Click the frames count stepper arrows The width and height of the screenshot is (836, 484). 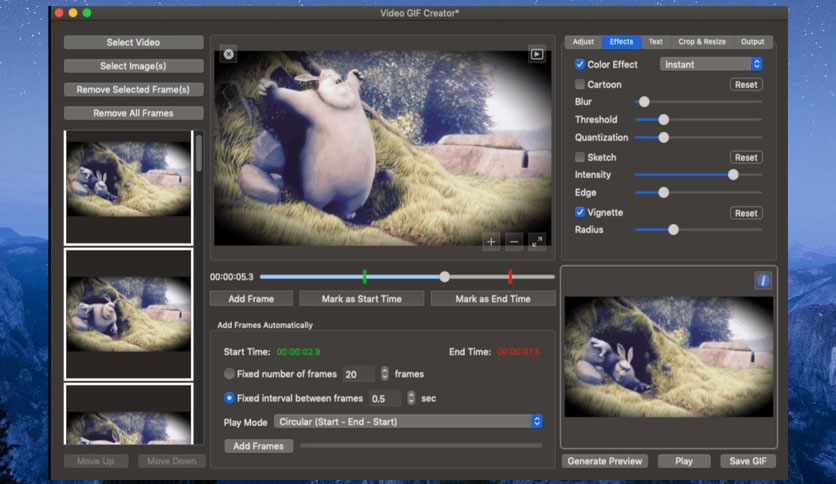[x=384, y=374]
